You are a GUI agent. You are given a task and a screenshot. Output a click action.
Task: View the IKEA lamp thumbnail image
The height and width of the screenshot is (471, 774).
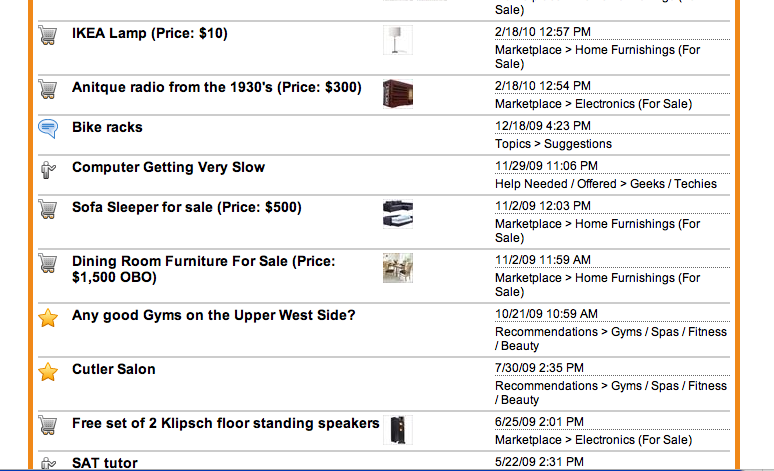point(397,41)
